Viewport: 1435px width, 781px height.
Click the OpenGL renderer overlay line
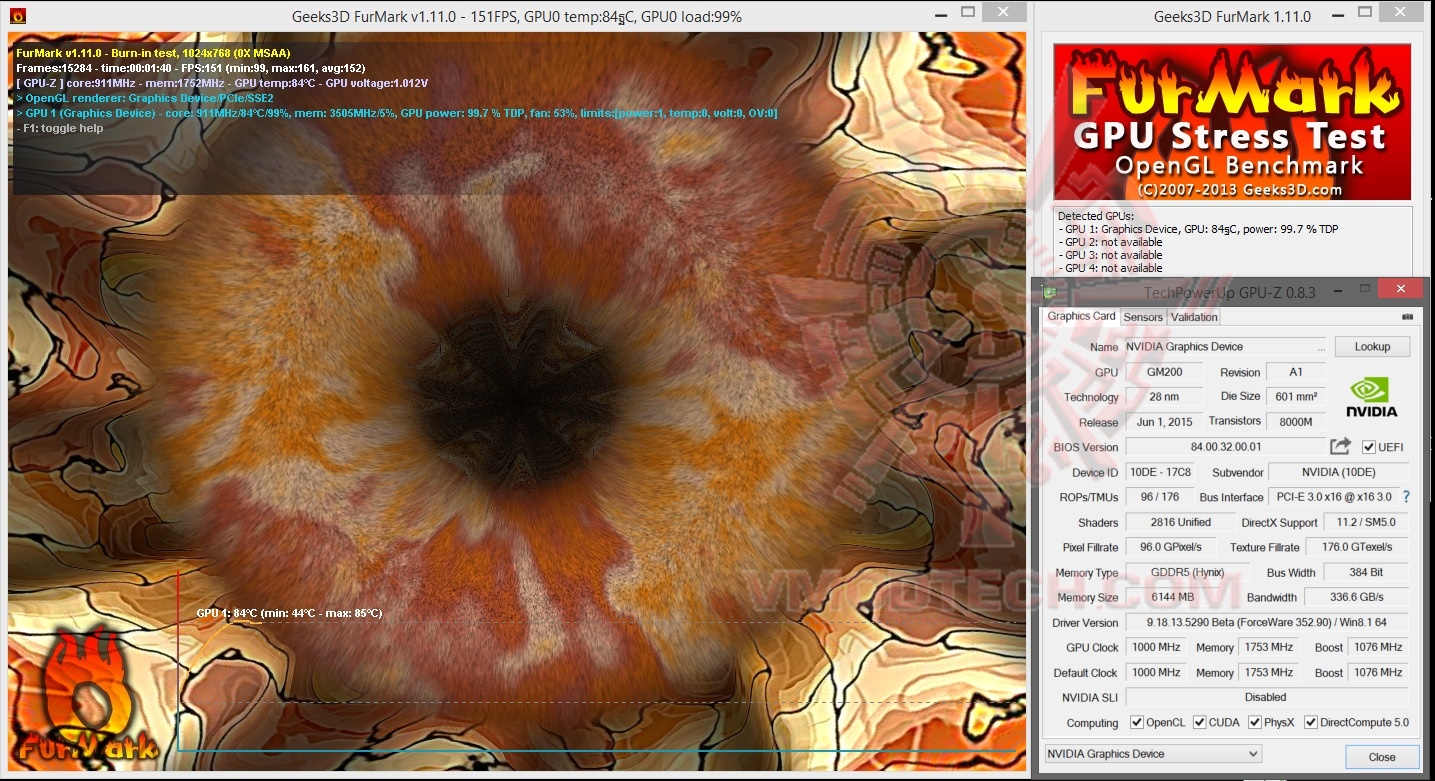tap(145, 98)
